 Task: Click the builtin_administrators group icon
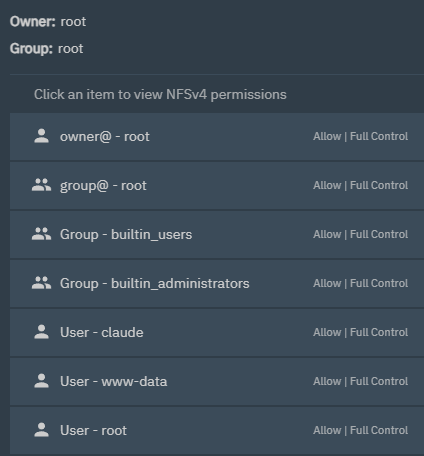41,283
